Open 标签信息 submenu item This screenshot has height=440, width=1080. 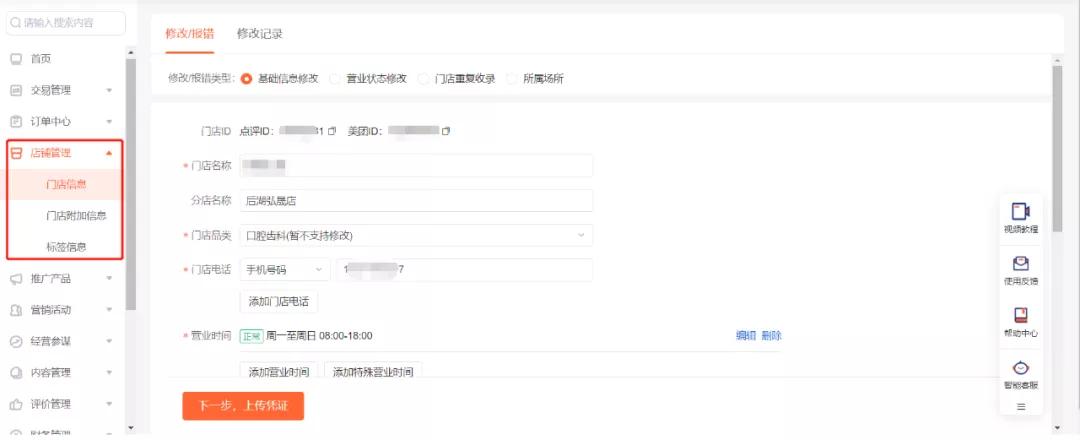[x=65, y=247]
